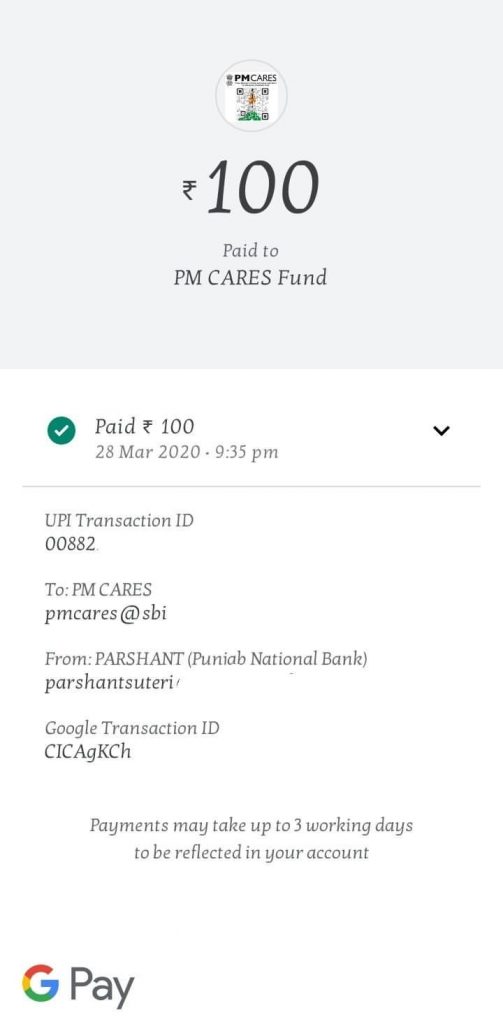Click the Paid to label
Viewport: 503px width, 1024px height.
click(x=250, y=251)
